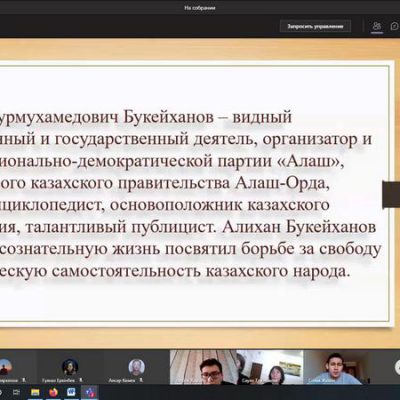
Task: Click the dark tab on slide's right edge
Action: pos(391,195)
